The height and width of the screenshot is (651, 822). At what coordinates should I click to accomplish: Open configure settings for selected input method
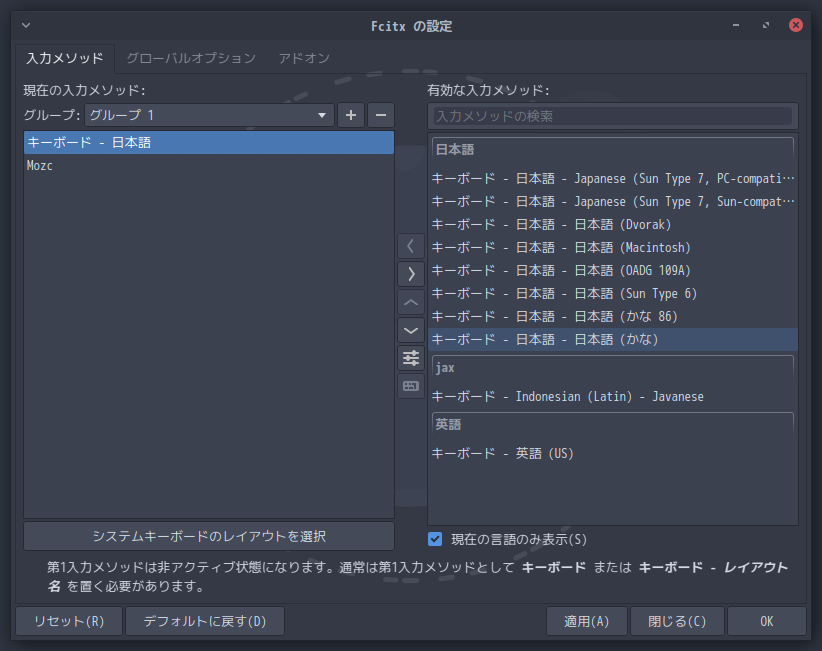click(411, 359)
